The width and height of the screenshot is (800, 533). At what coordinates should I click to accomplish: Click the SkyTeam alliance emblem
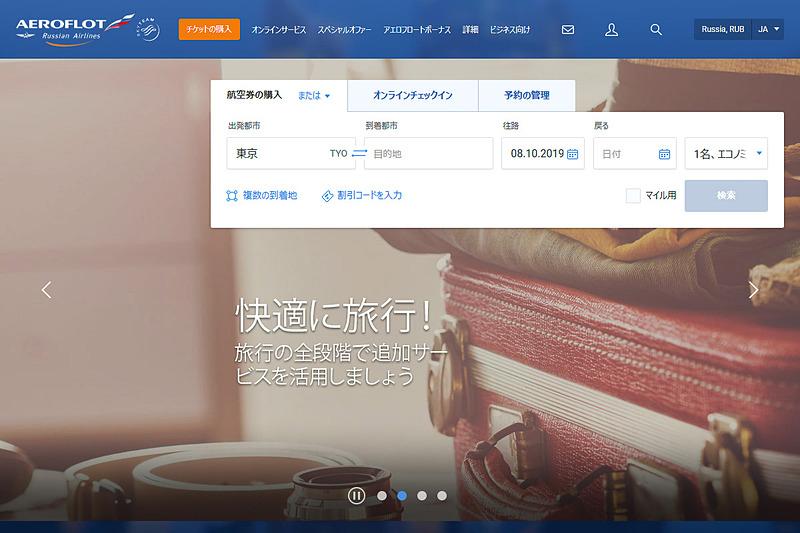point(148,30)
